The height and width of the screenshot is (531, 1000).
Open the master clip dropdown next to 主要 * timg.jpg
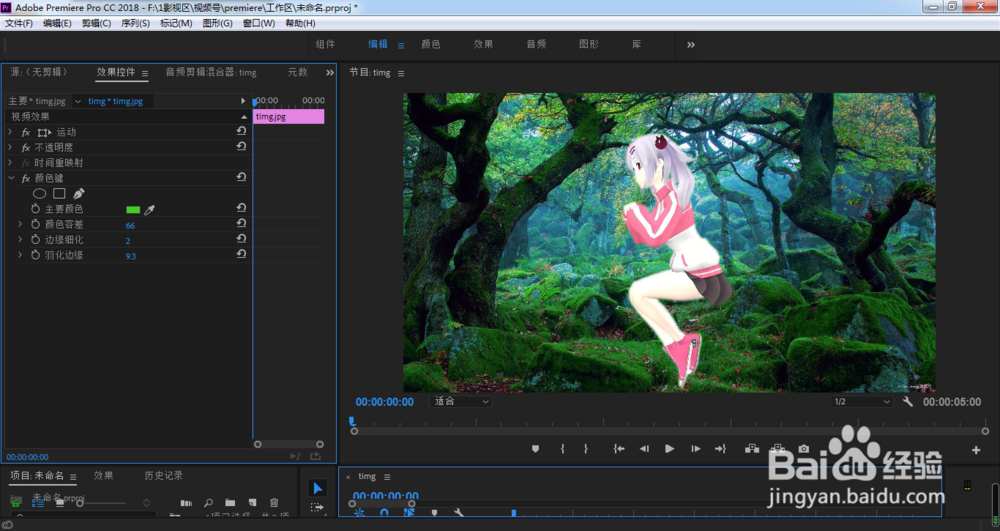click(78, 101)
